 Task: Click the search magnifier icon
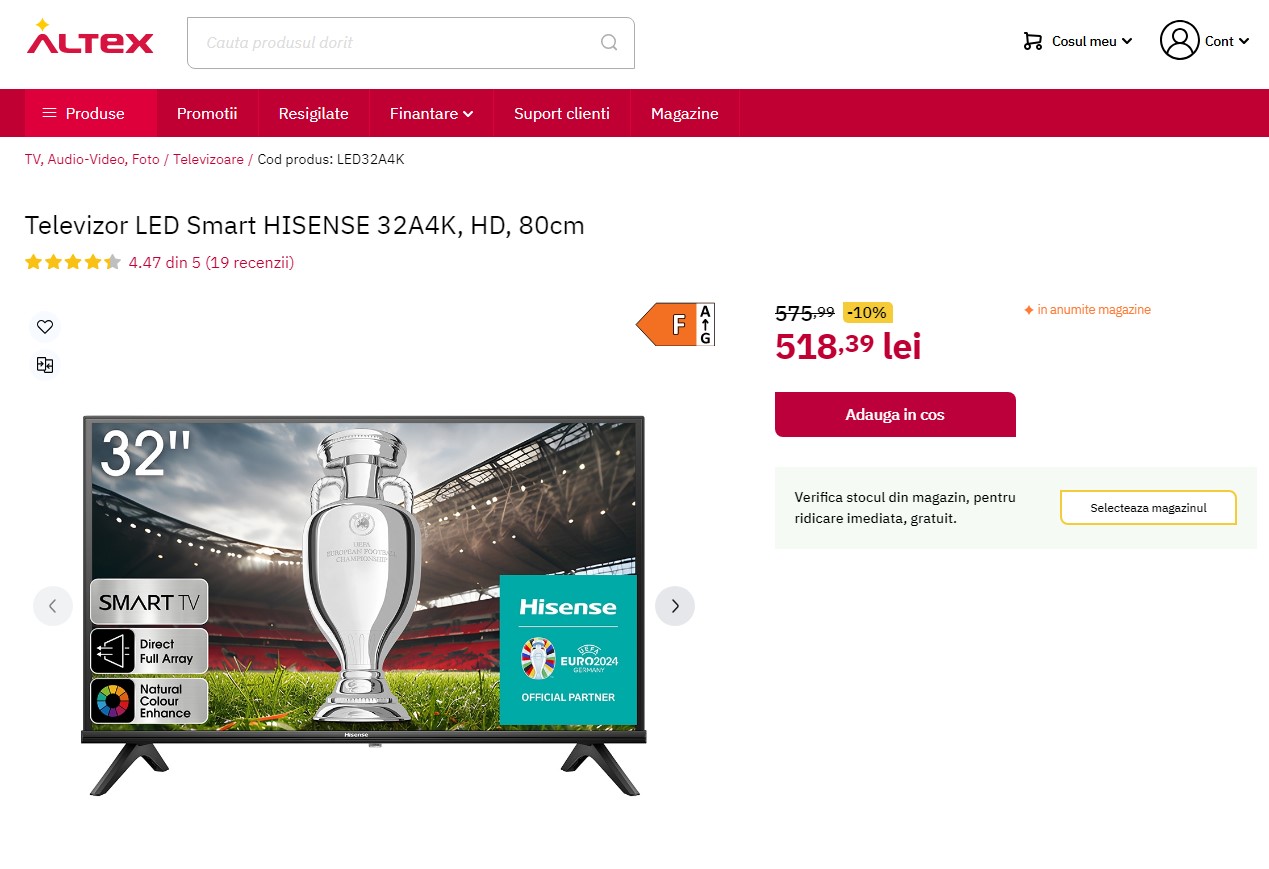coord(609,43)
